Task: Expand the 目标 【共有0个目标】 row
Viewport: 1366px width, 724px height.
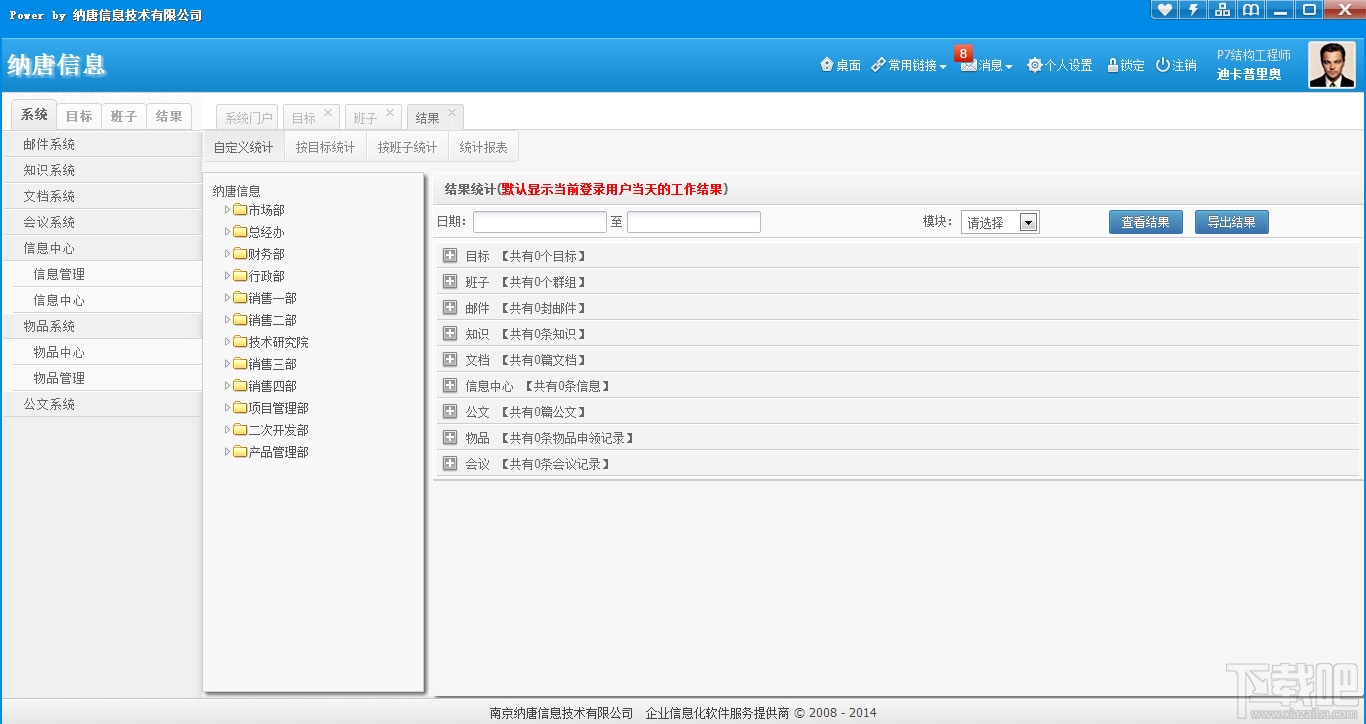Action: pyautogui.click(x=450, y=256)
